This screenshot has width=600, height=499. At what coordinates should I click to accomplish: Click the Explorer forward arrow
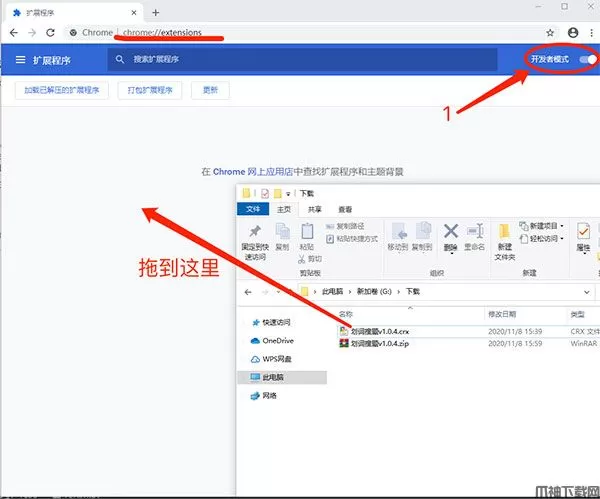[265, 292]
